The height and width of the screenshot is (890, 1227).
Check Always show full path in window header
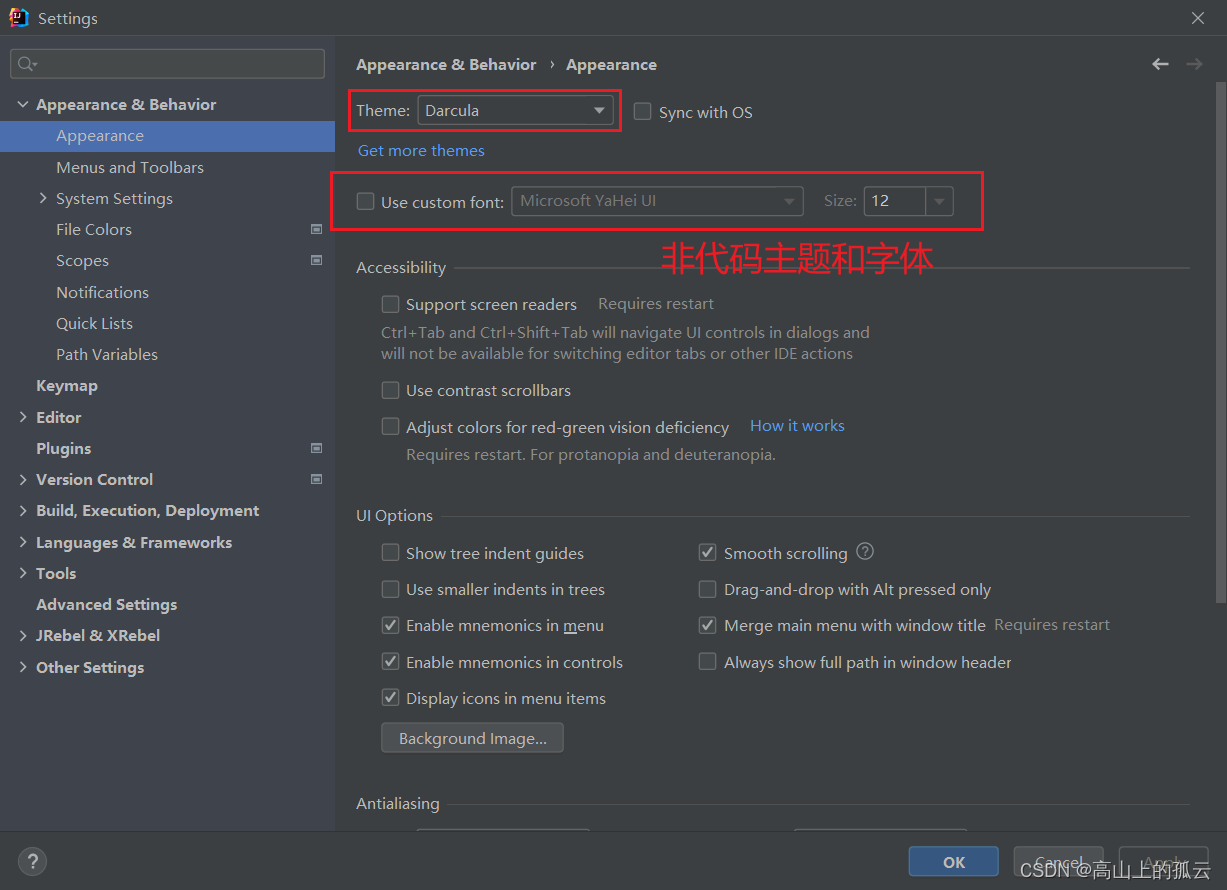(x=707, y=662)
